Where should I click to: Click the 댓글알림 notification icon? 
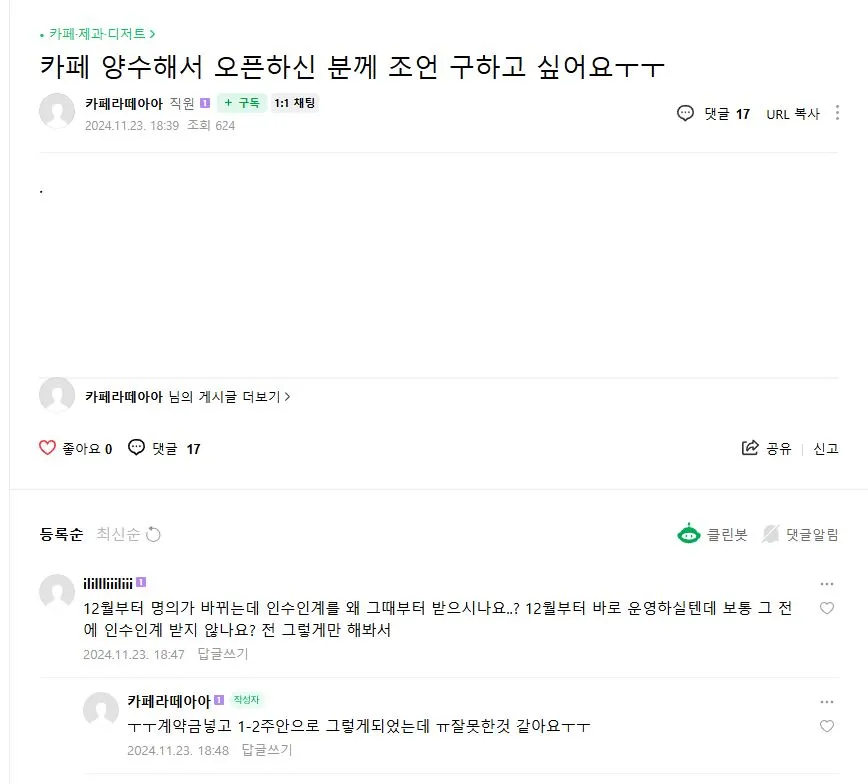772,534
